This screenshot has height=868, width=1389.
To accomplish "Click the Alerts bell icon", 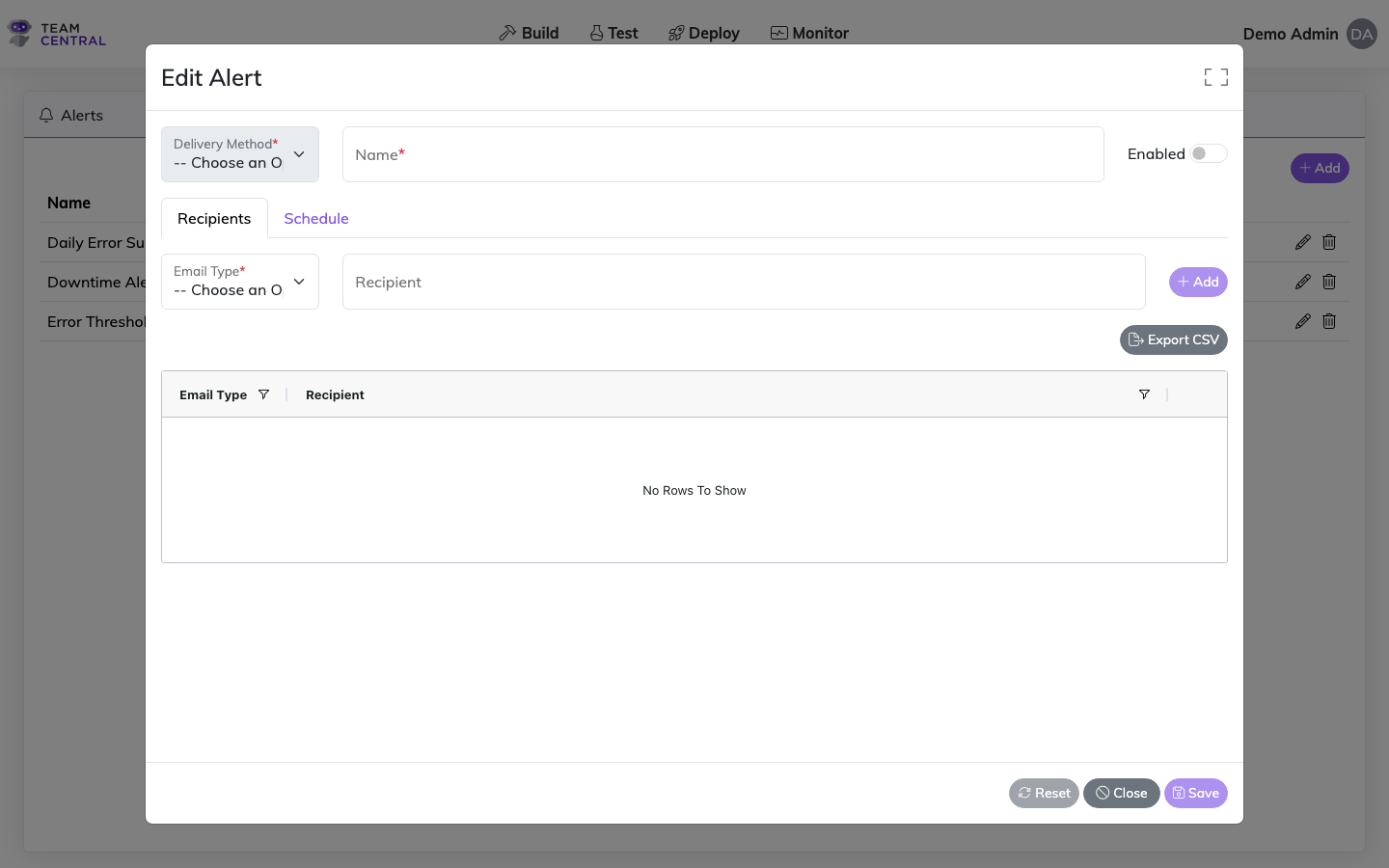I will click(x=46, y=115).
